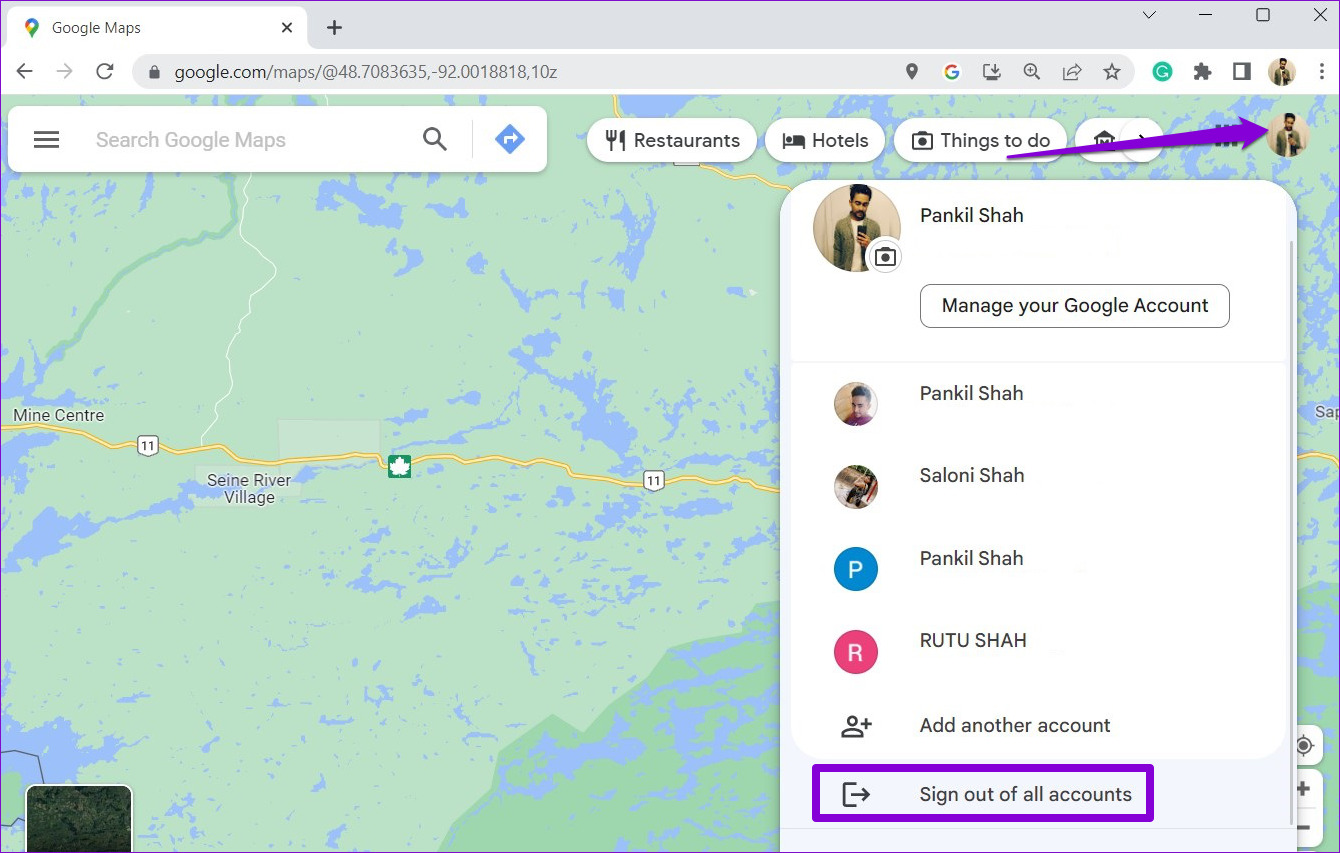Click the large Pankil Shah profile photo
The height and width of the screenshot is (853, 1340).
point(856,228)
